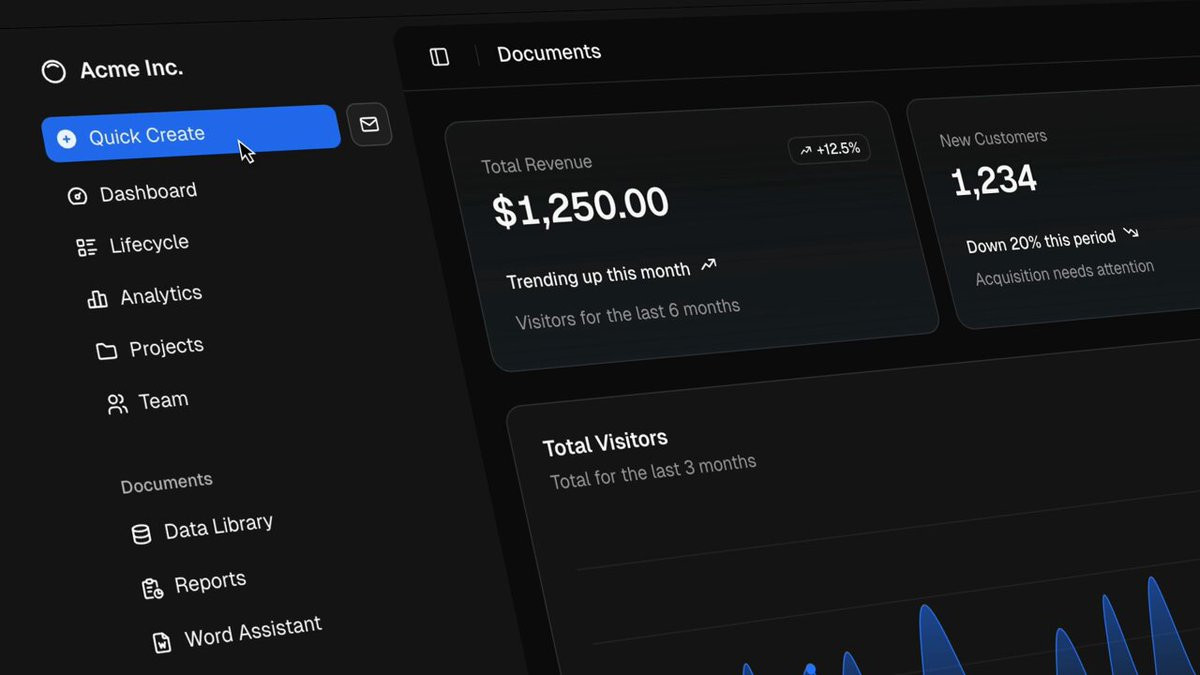Click the Projects folder icon
This screenshot has height=675, width=1200.
[107, 351]
